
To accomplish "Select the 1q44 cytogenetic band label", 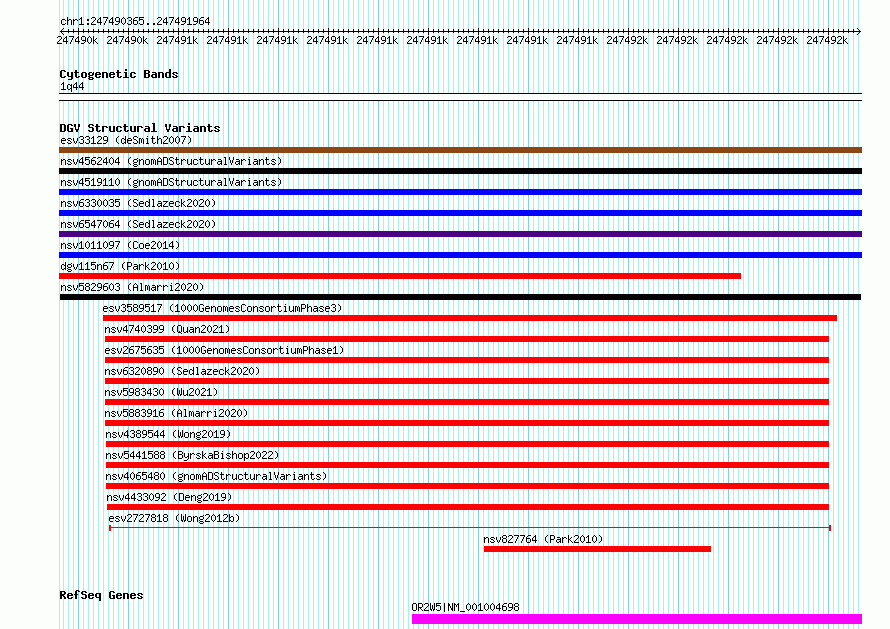I will point(72,86).
